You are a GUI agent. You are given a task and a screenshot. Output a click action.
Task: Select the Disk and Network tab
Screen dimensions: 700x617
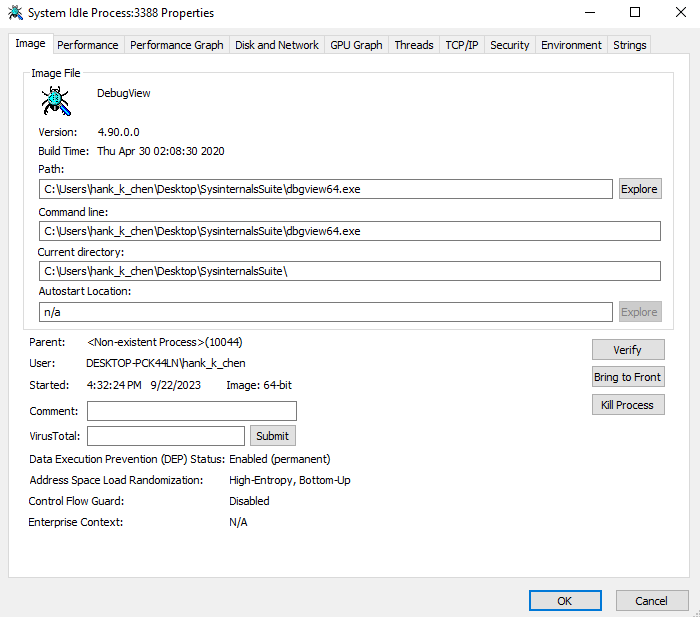(277, 45)
